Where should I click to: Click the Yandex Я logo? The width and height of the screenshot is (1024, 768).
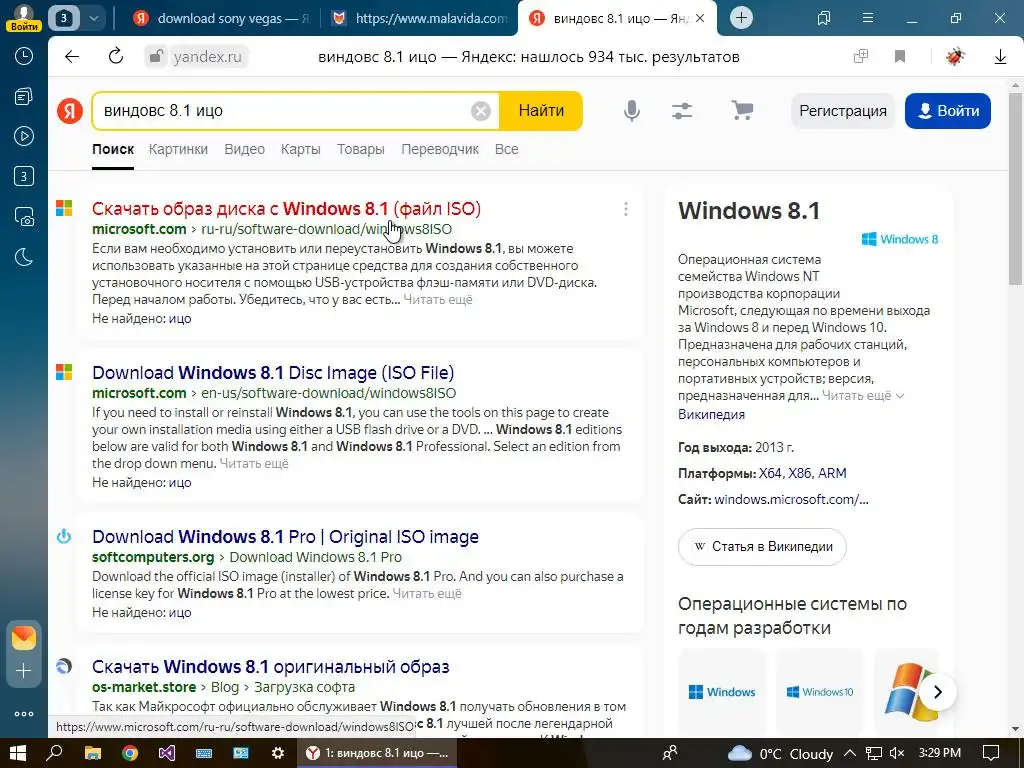pyautogui.click(x=70, y=111)
